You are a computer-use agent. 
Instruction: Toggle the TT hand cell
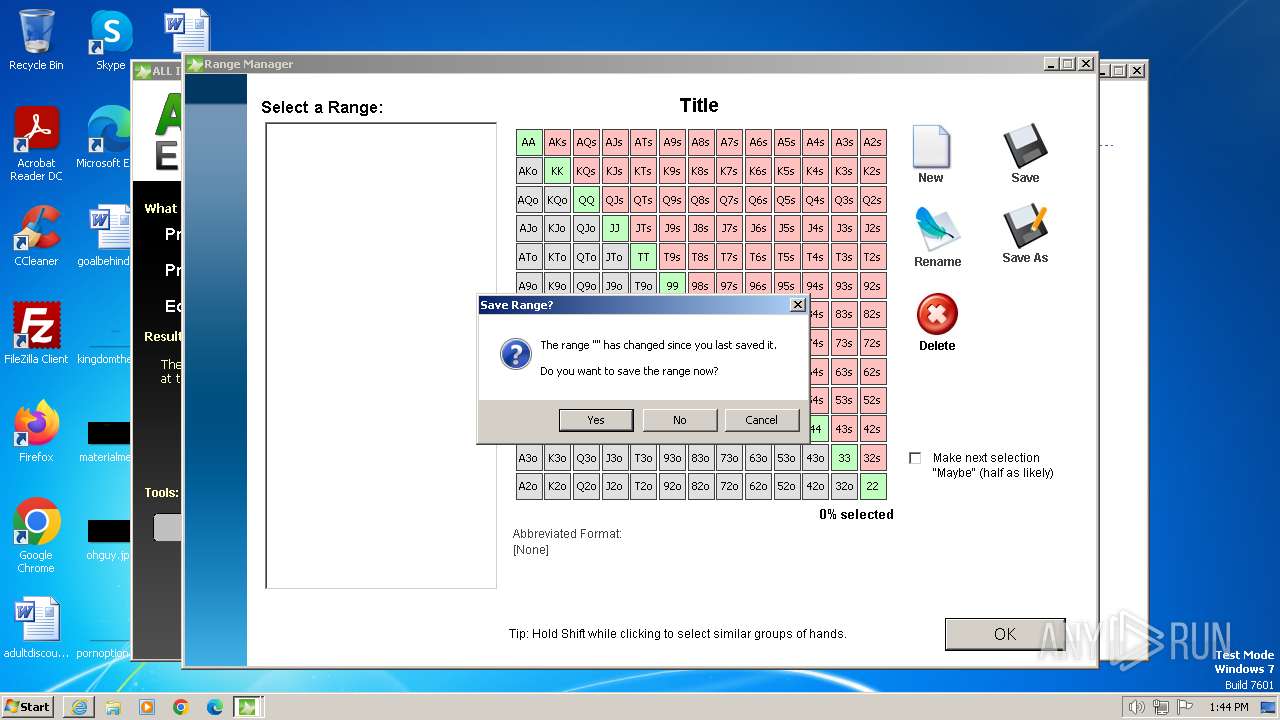click(644, 257)
